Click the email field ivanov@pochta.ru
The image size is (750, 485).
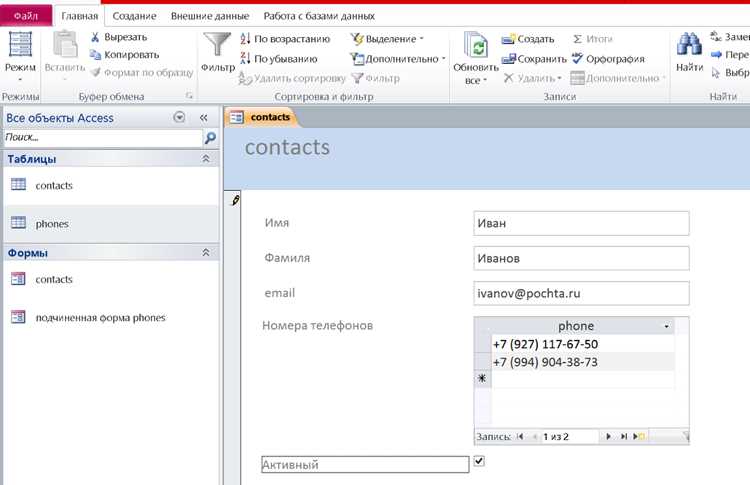pyautogui.click(x=581, y=293)
